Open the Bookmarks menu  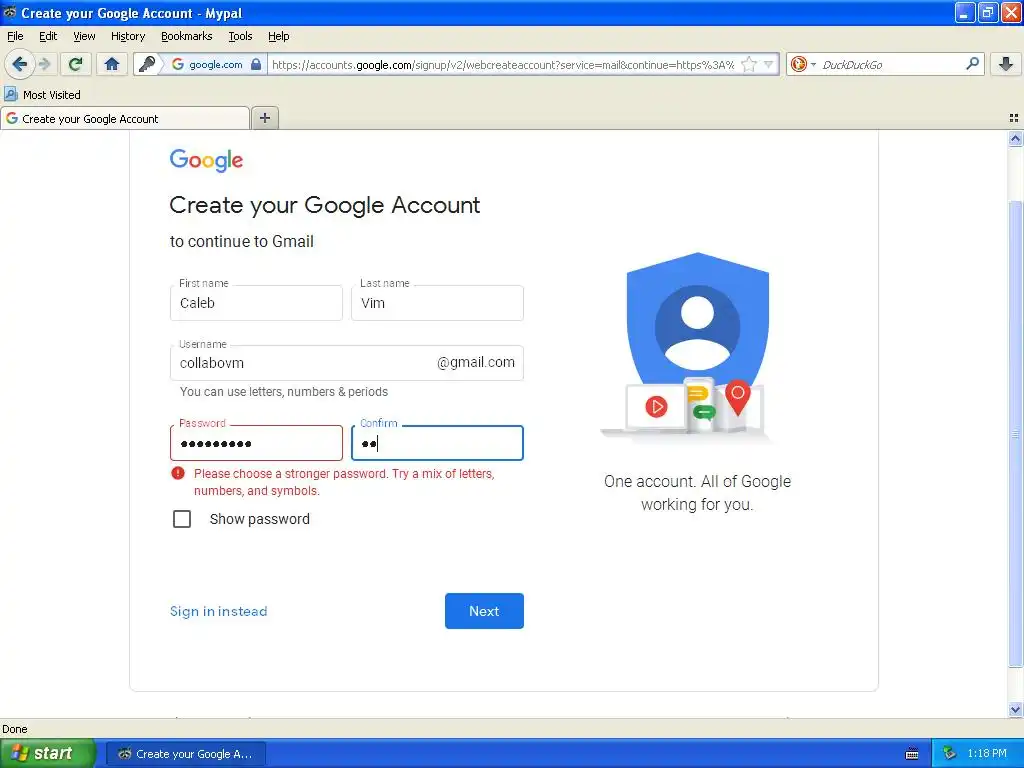pos(186,36)
